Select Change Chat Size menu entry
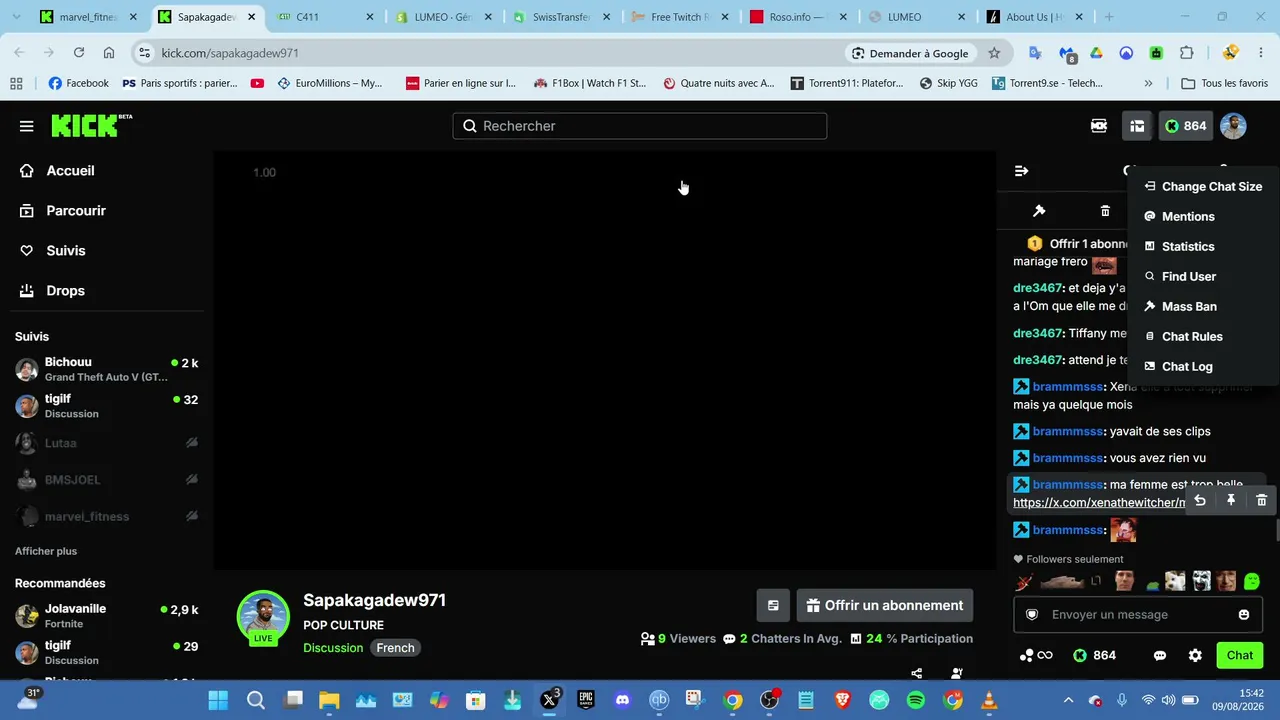 (x=1203, y=187)
